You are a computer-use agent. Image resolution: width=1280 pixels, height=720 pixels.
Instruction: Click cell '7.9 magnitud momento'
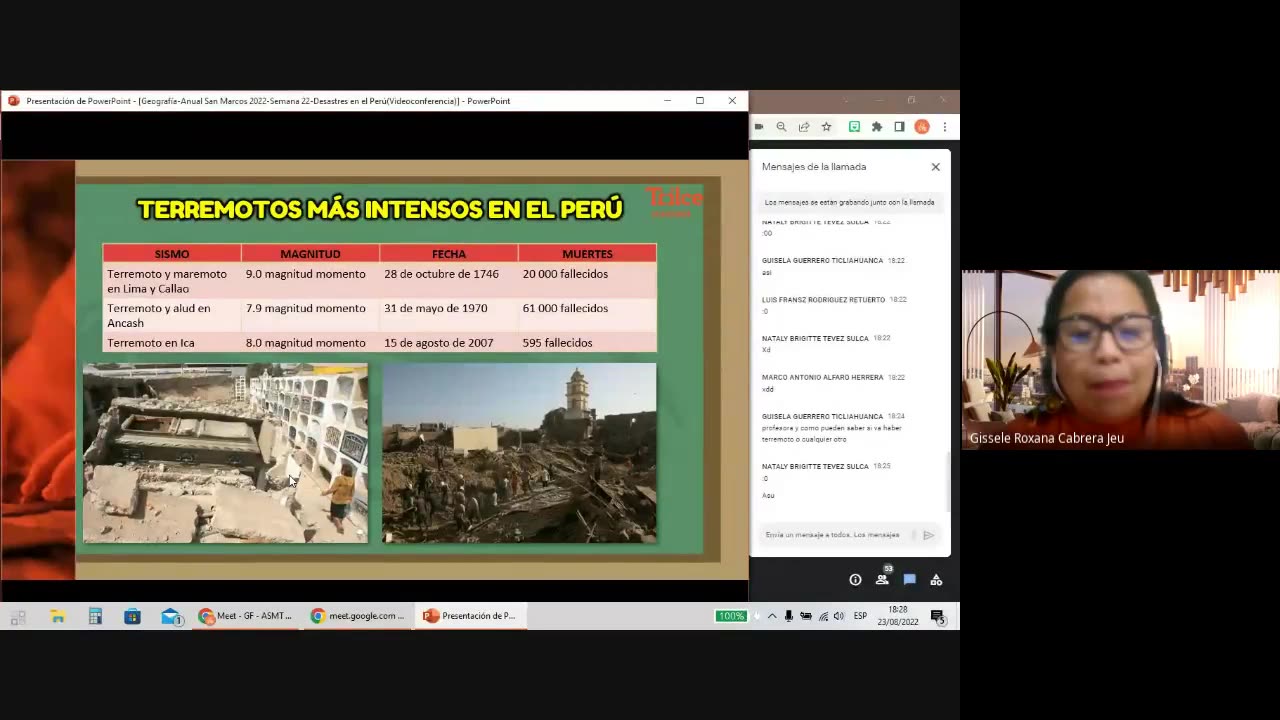(x=310, y=315)
